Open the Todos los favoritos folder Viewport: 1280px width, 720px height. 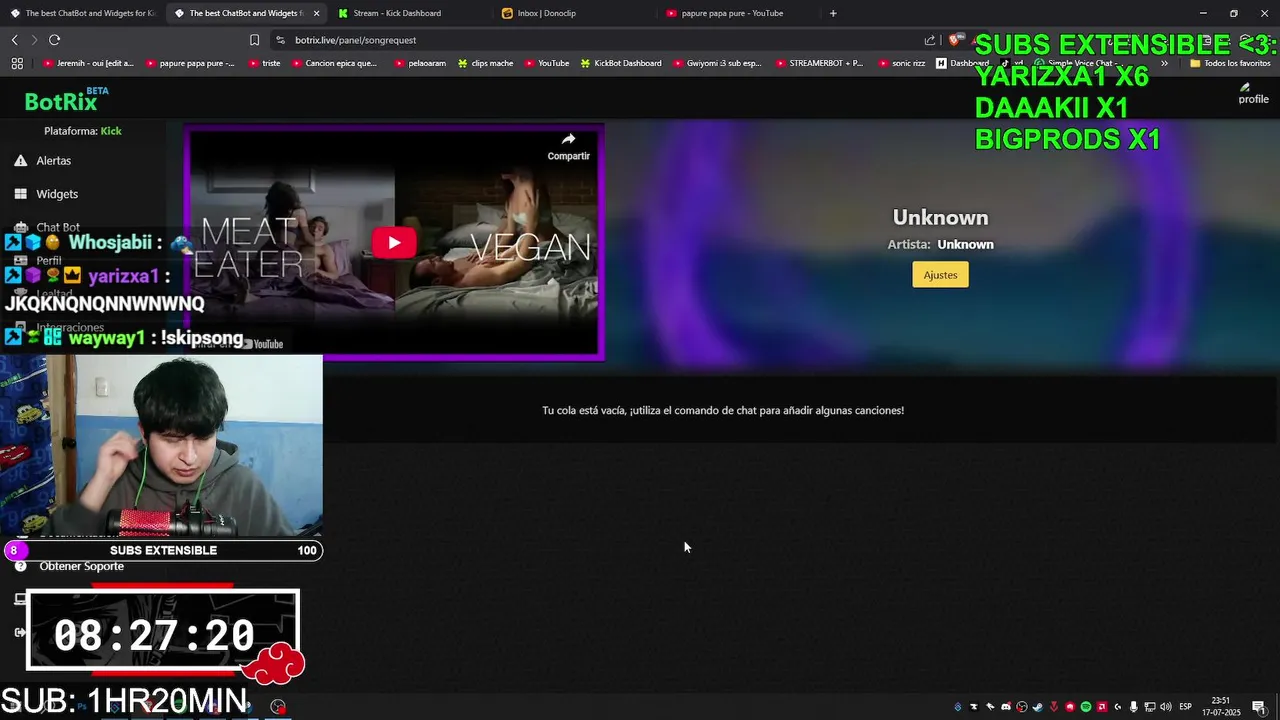point(1230,63)
